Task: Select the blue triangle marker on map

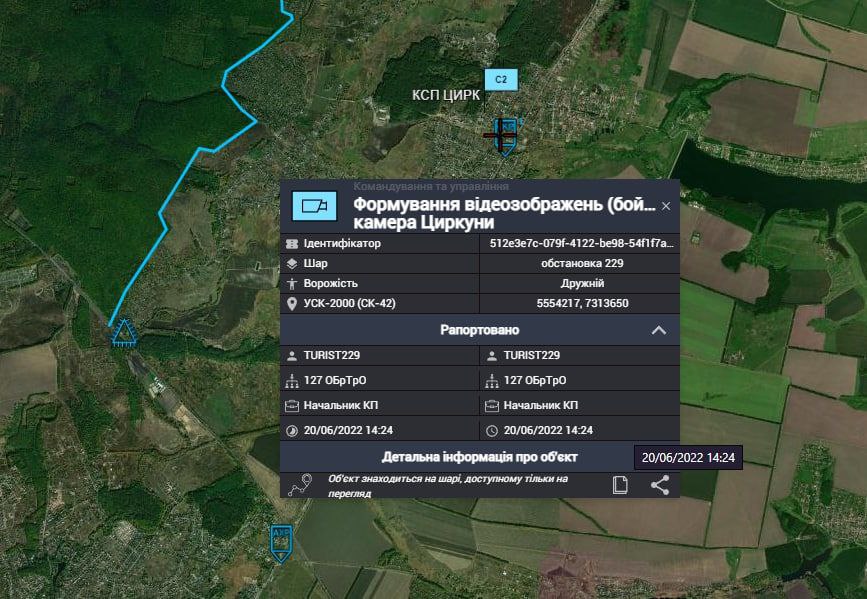Action: point(124,333)
